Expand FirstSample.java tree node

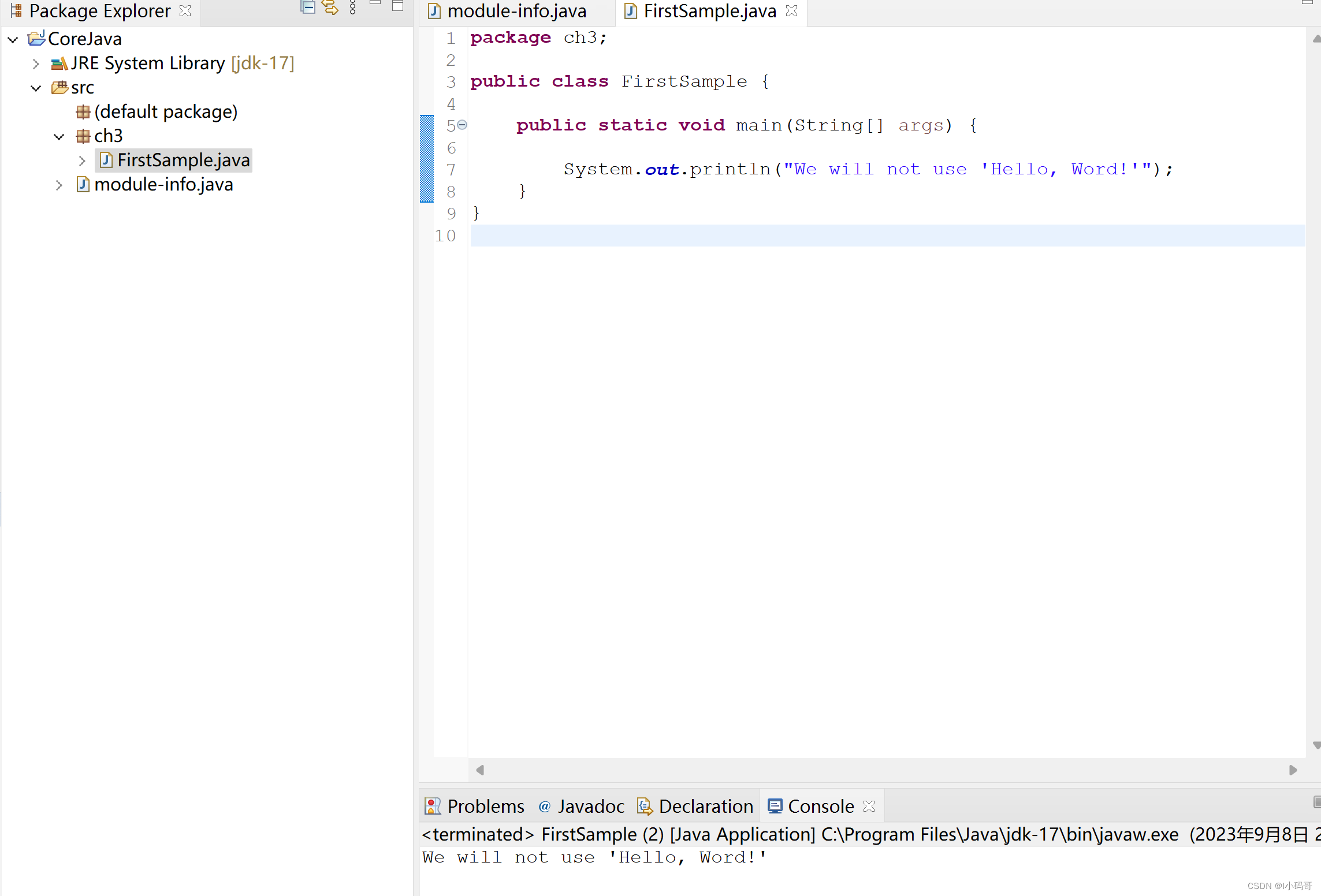(x=82, y=160)
